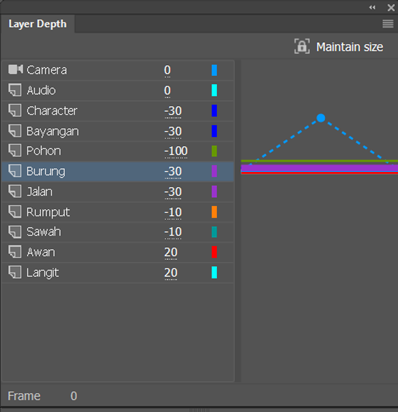This screenshot has width=398, height=412.
Task: Select the Jalan layer name
Action: click(x=39, y=192)
